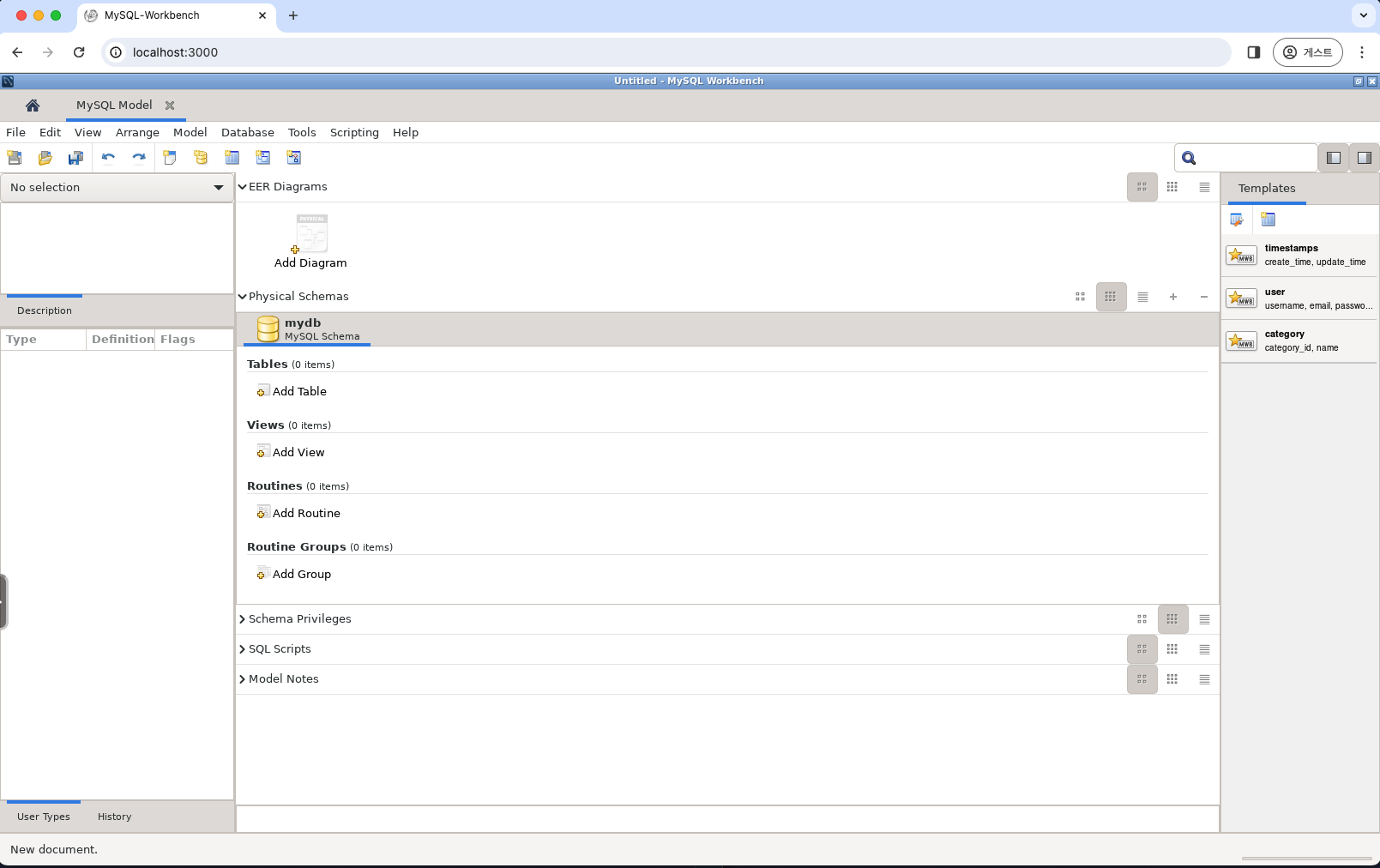The height and width of the screenshot is (868, 1380).
Task: Add a new schema using the database icon
Action: [201, 158]
